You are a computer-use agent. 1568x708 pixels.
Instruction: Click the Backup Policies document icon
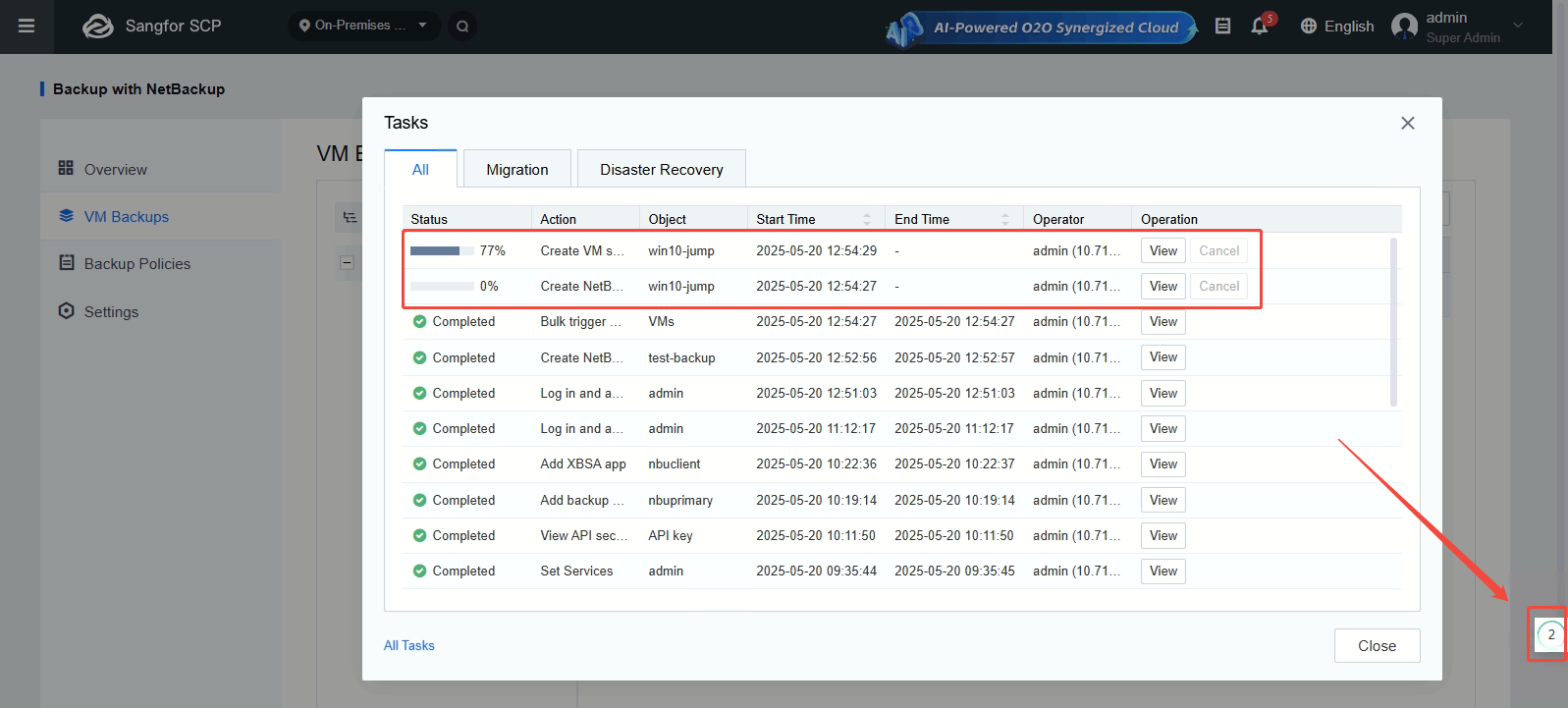(67, 262)
